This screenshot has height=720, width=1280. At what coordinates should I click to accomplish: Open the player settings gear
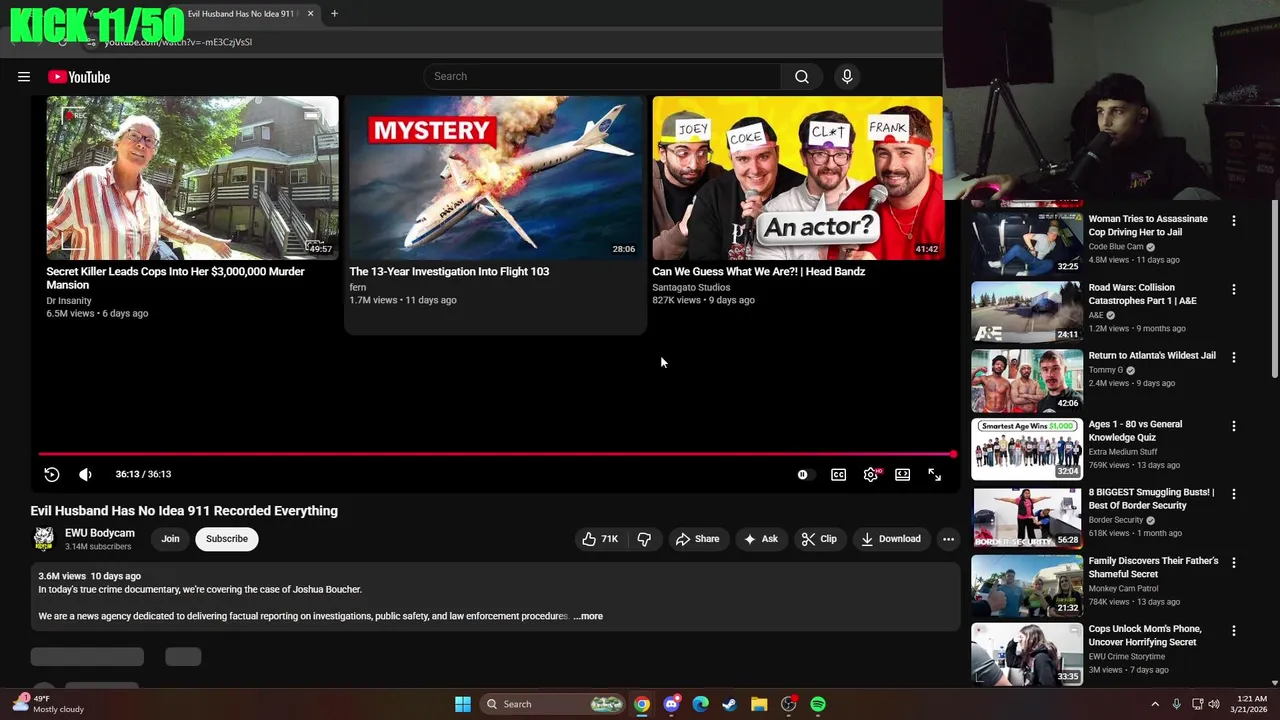pos(871,475)
